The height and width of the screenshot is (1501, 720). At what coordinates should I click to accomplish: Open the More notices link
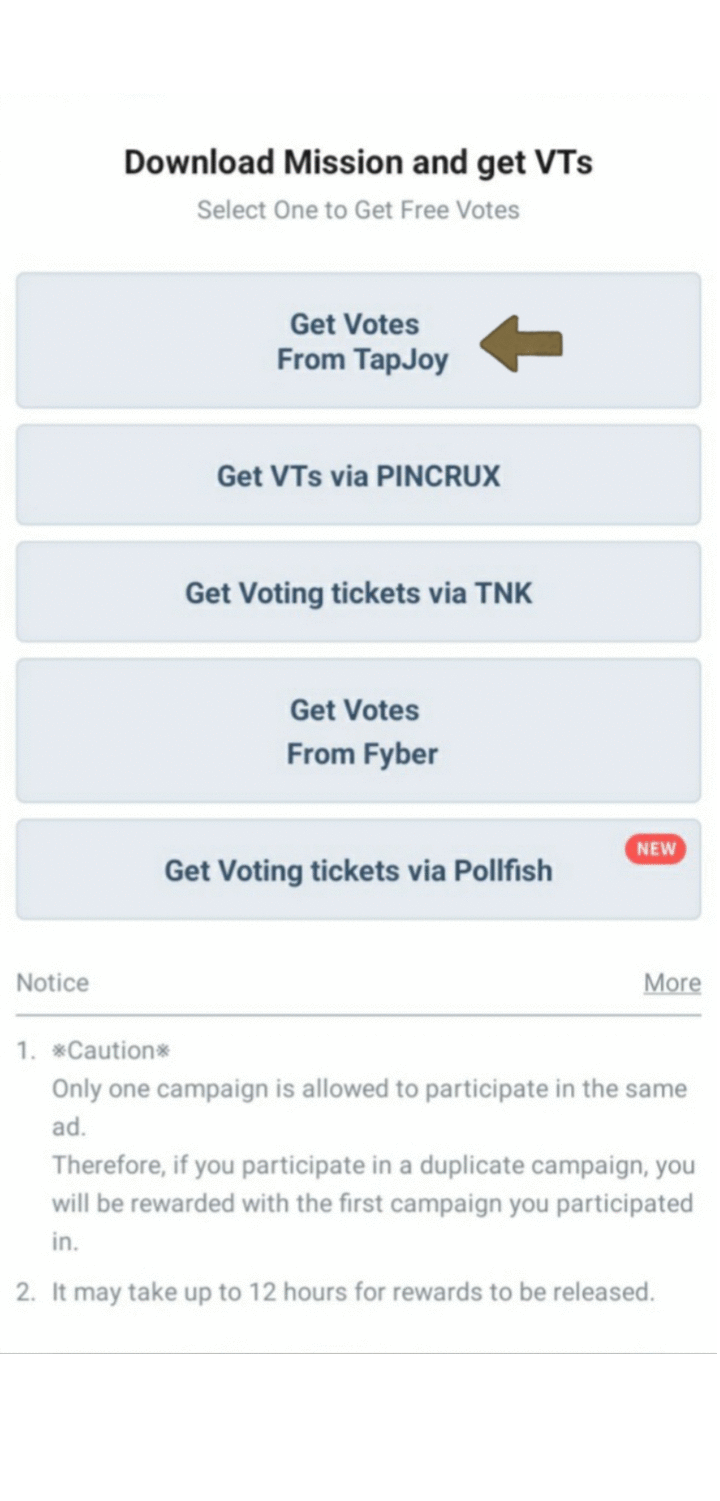(x=672, y=983)
